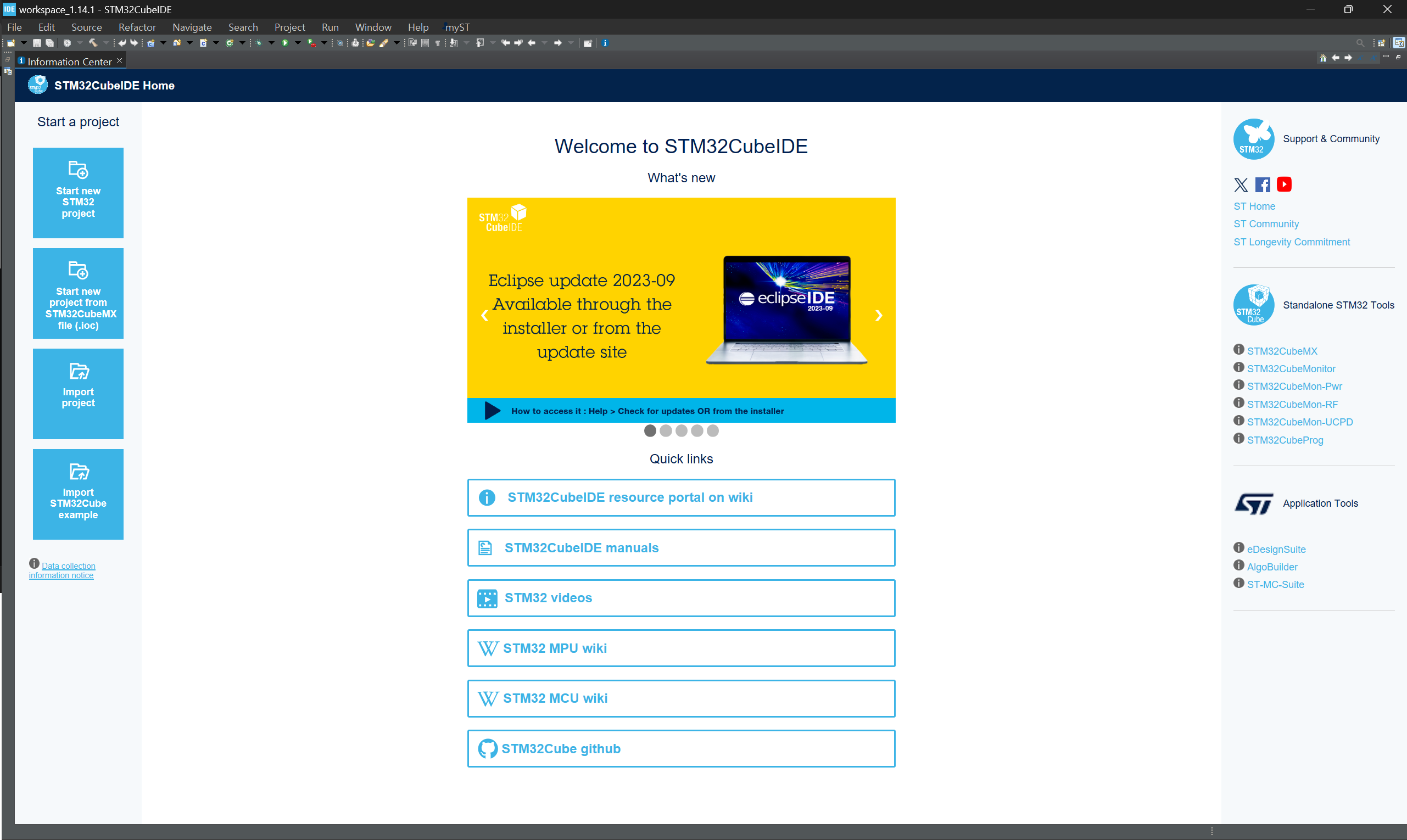This screenshot has width=1407, height=840.
Task: Click the External Tools run icon
Action: (311, 43)
